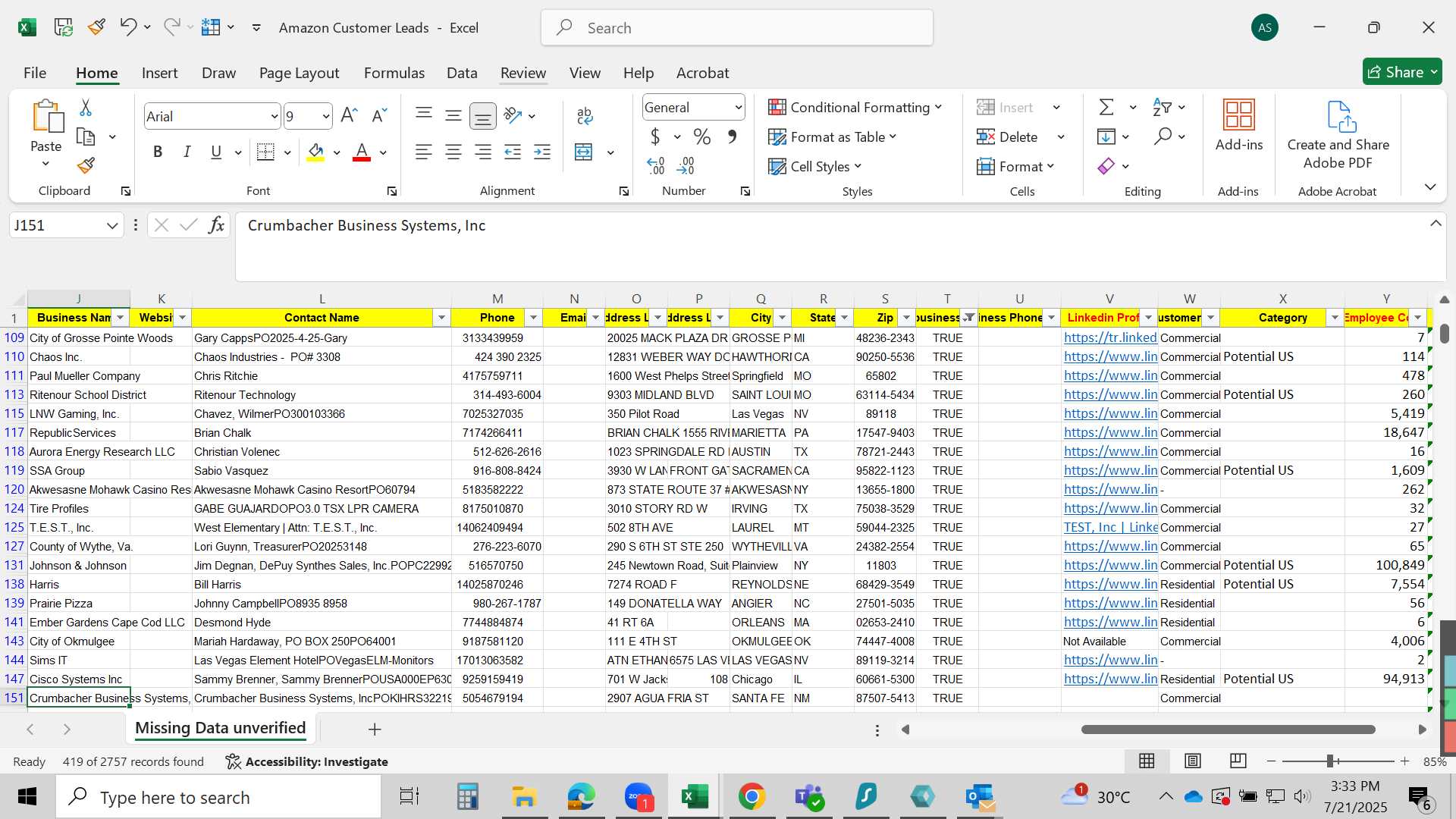Click the Share button

pos(1402,72)
